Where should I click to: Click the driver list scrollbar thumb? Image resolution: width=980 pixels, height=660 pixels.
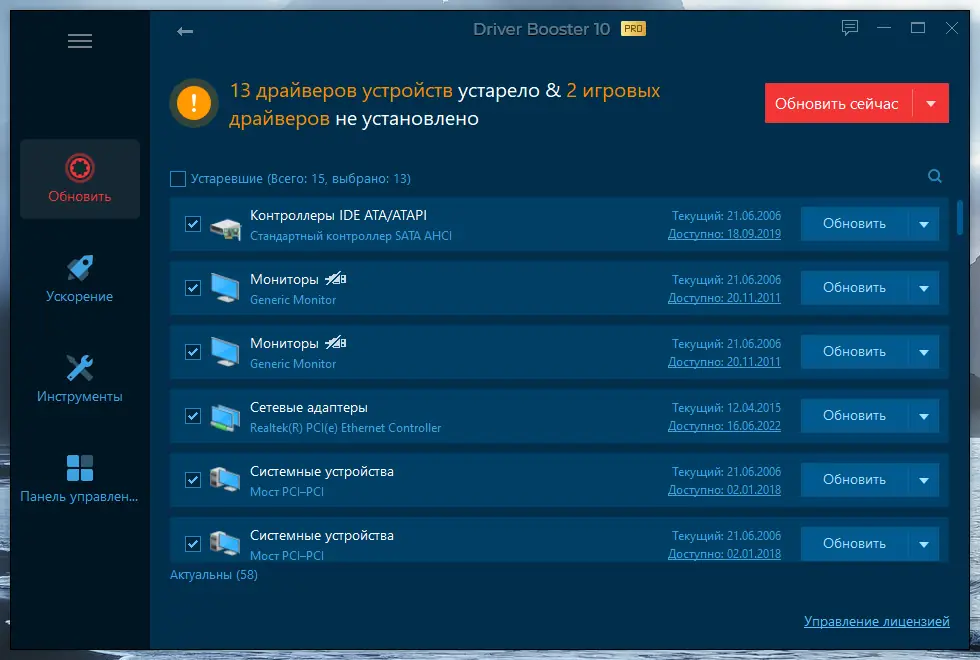pyautogui.click(x=959, y=218)
